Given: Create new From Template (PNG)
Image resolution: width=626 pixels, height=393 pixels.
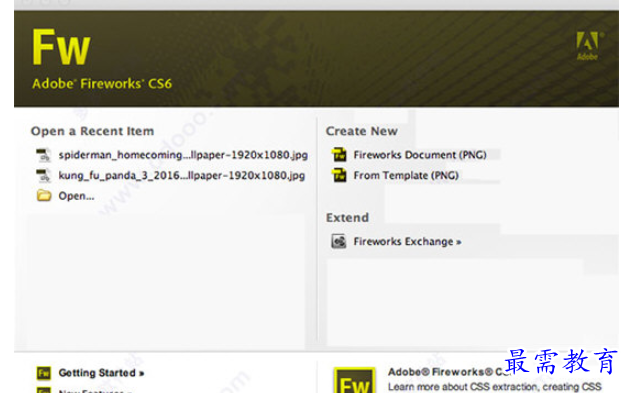Looking at the screenshot, I should 406,175.
